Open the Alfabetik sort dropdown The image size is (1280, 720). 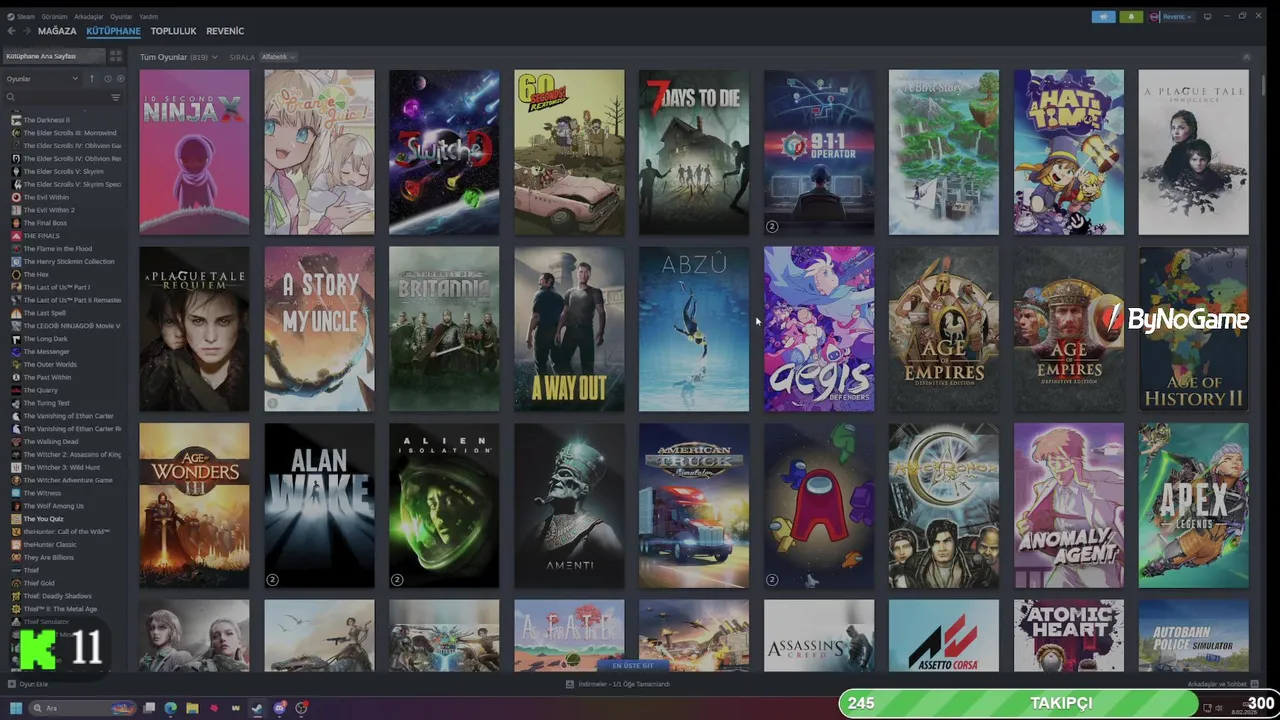tap(279, 57)
